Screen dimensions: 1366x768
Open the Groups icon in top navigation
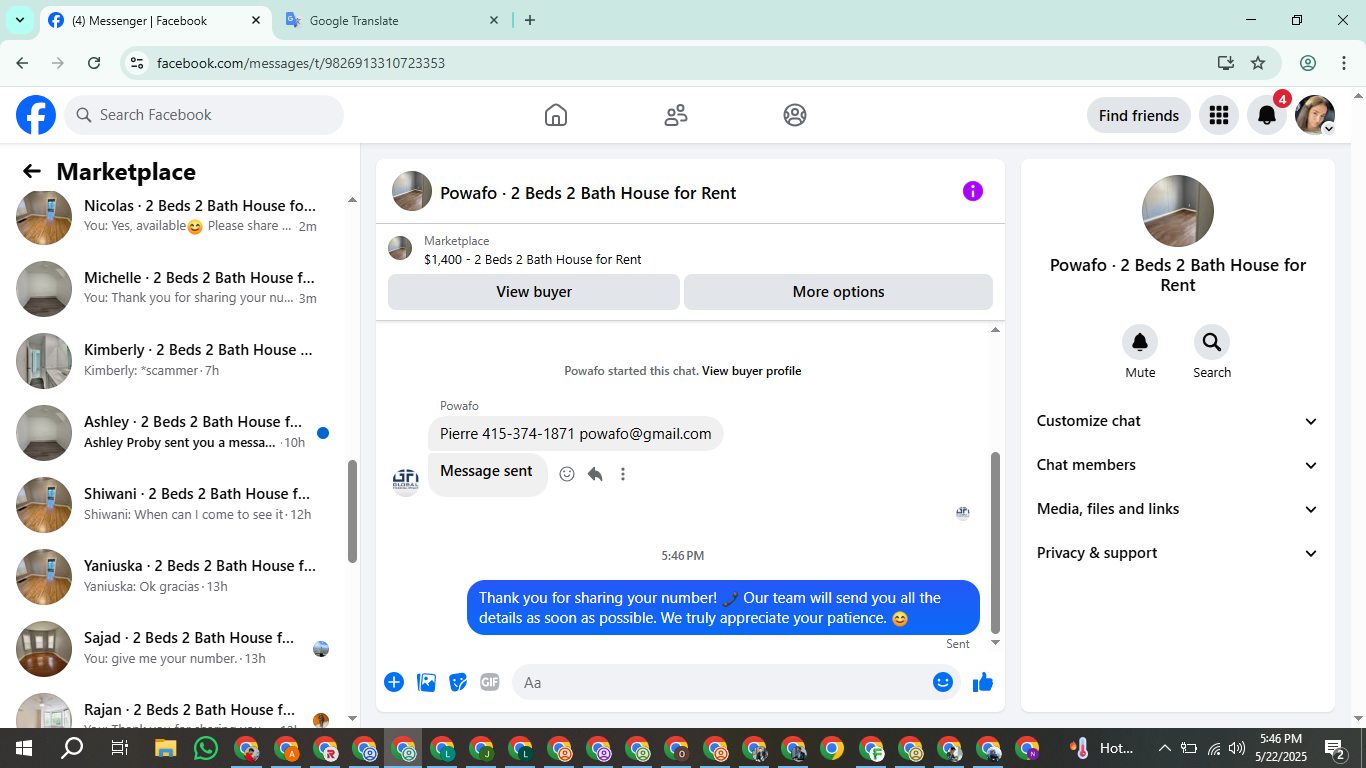795,115
